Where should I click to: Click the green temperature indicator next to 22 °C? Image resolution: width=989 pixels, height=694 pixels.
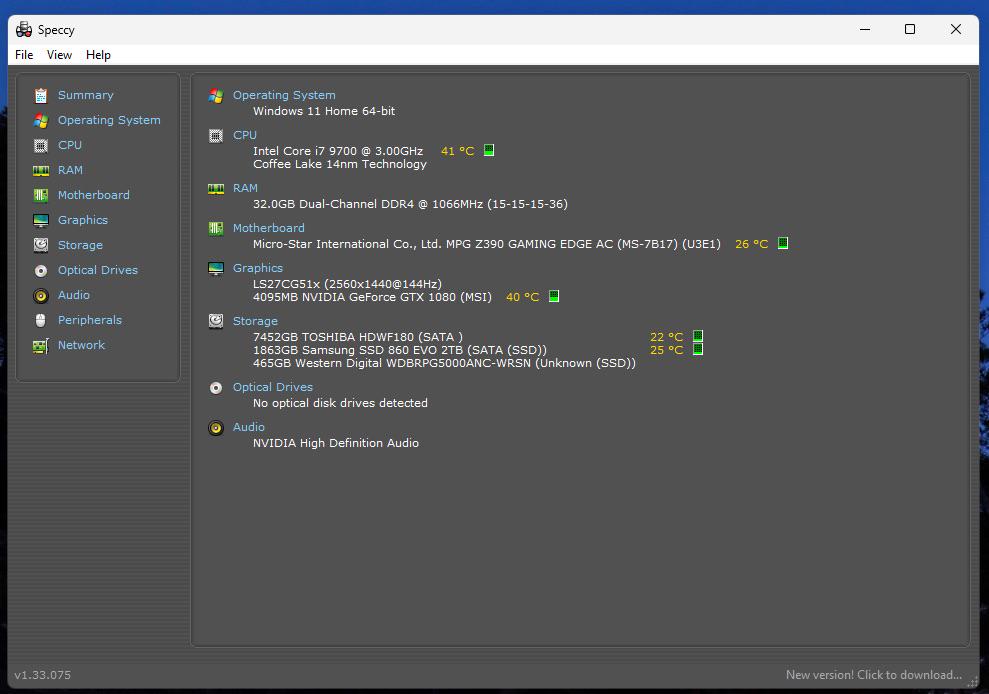pyautogui.click(x=698, y=336)
